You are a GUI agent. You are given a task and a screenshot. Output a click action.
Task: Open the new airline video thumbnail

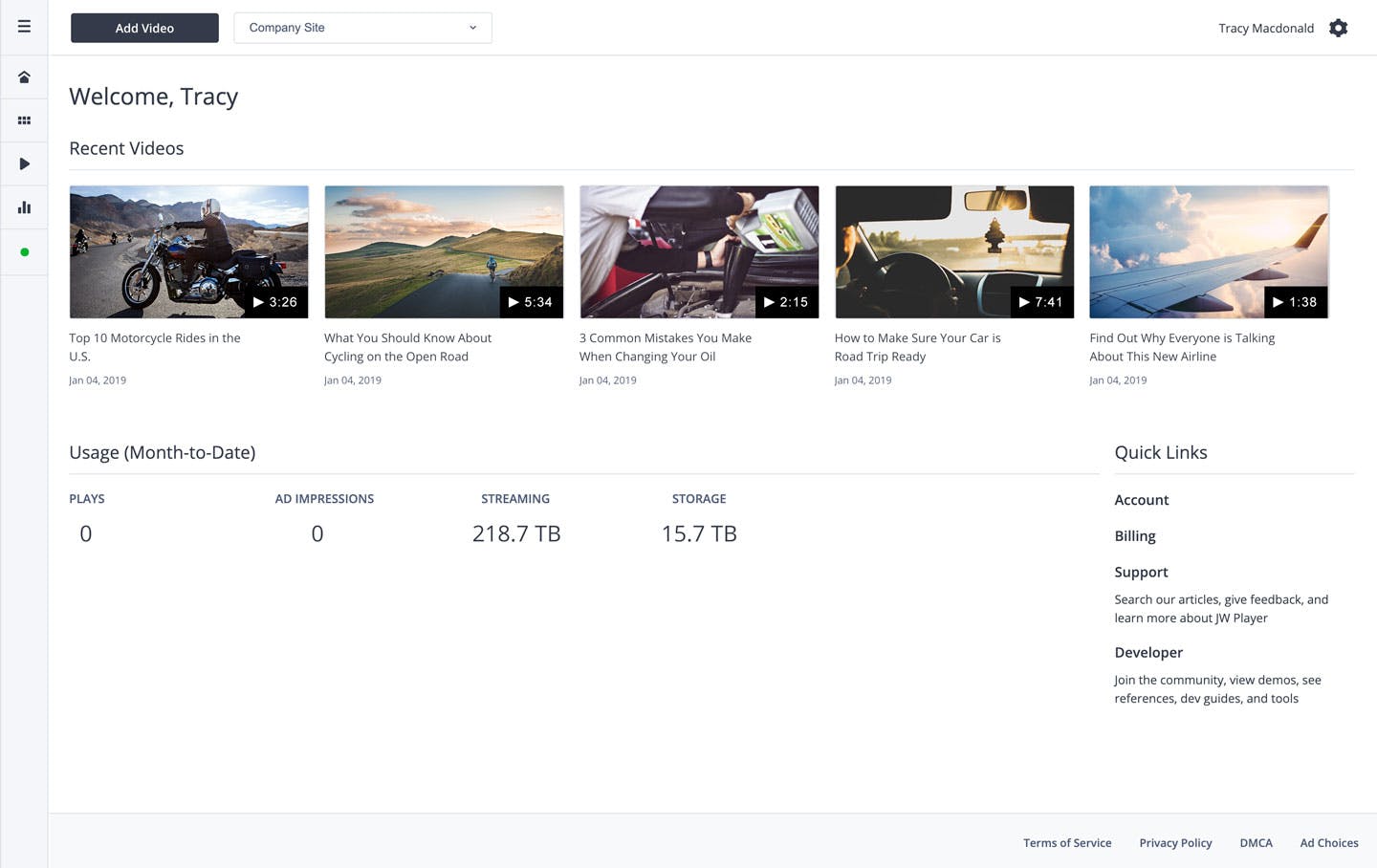click(x=1209, y=252)
